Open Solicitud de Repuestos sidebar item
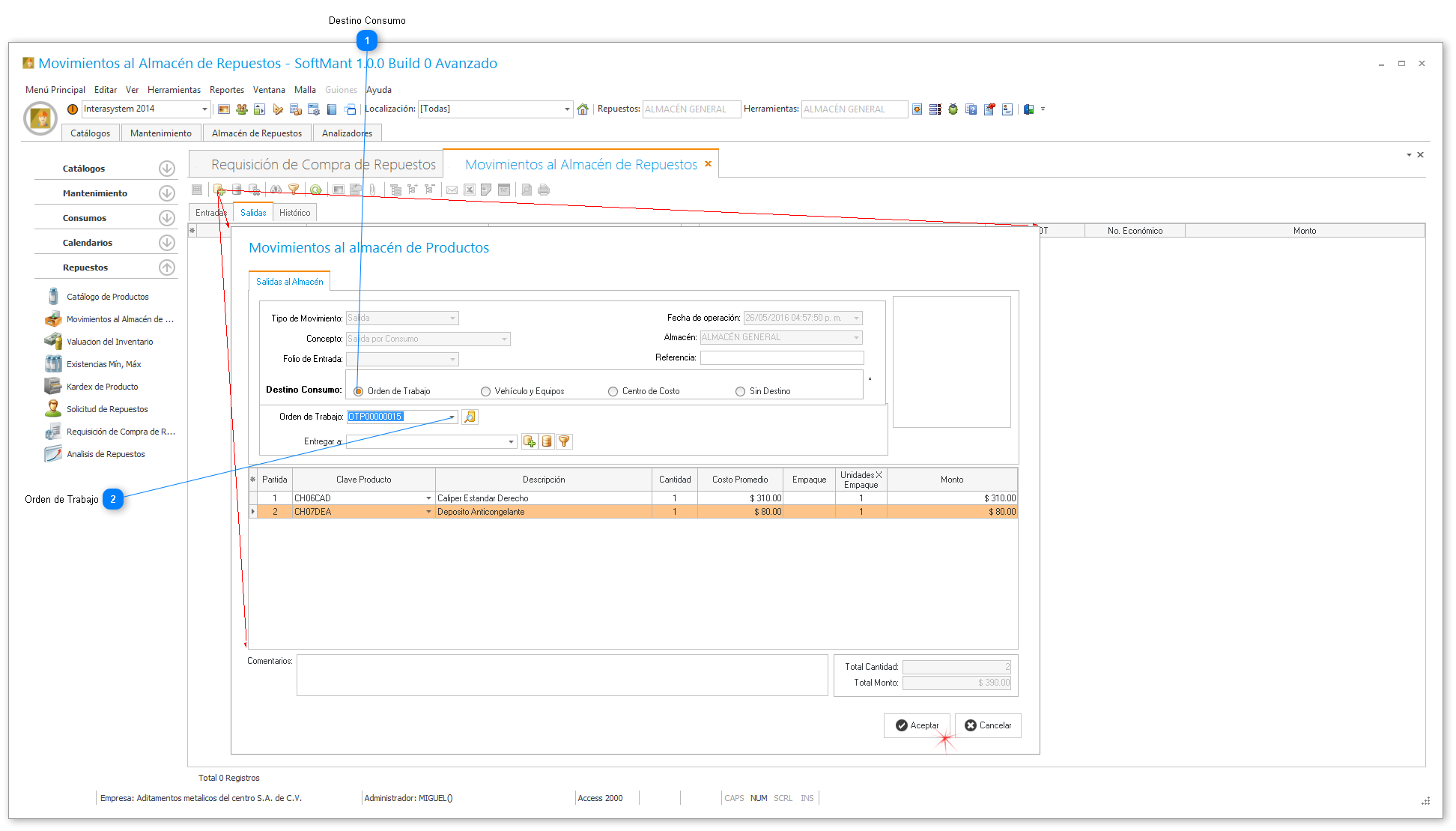The width and height of the screenshot is (1456, 831). pos(107,409)
